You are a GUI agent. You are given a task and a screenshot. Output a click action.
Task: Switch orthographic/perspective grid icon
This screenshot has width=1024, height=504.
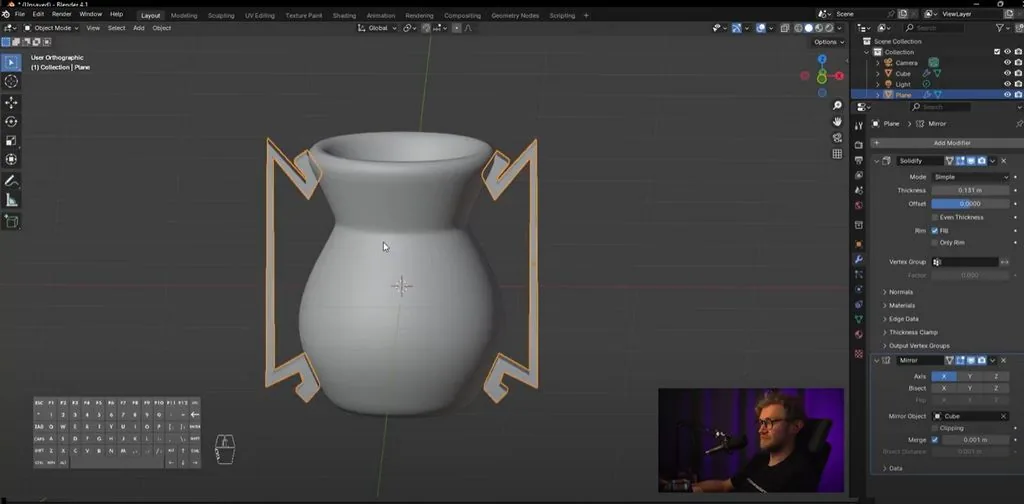[x=837, y=154]
